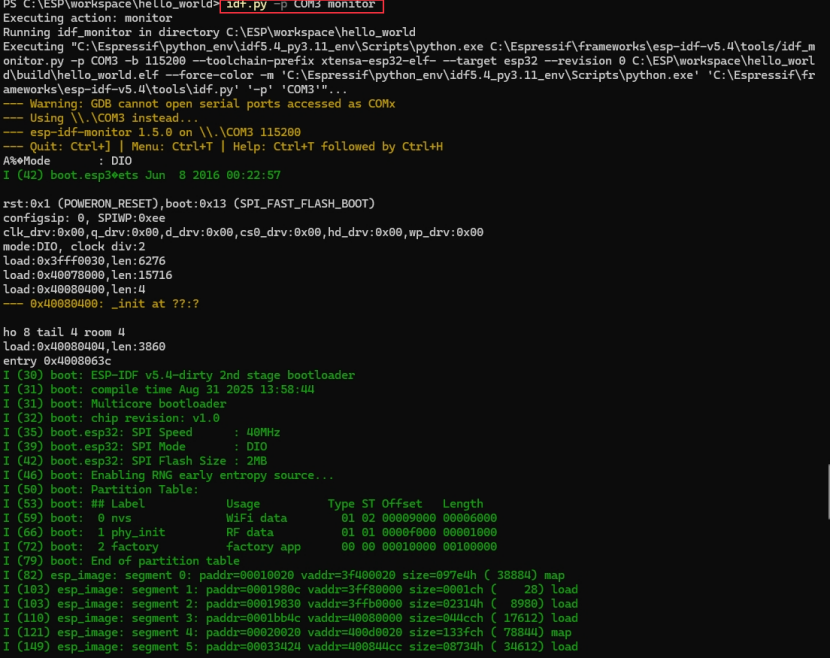Click 'load:0x3fff0030,len:6276' line
The width and height of the screenshot is (830, 658).
point(84,261)
